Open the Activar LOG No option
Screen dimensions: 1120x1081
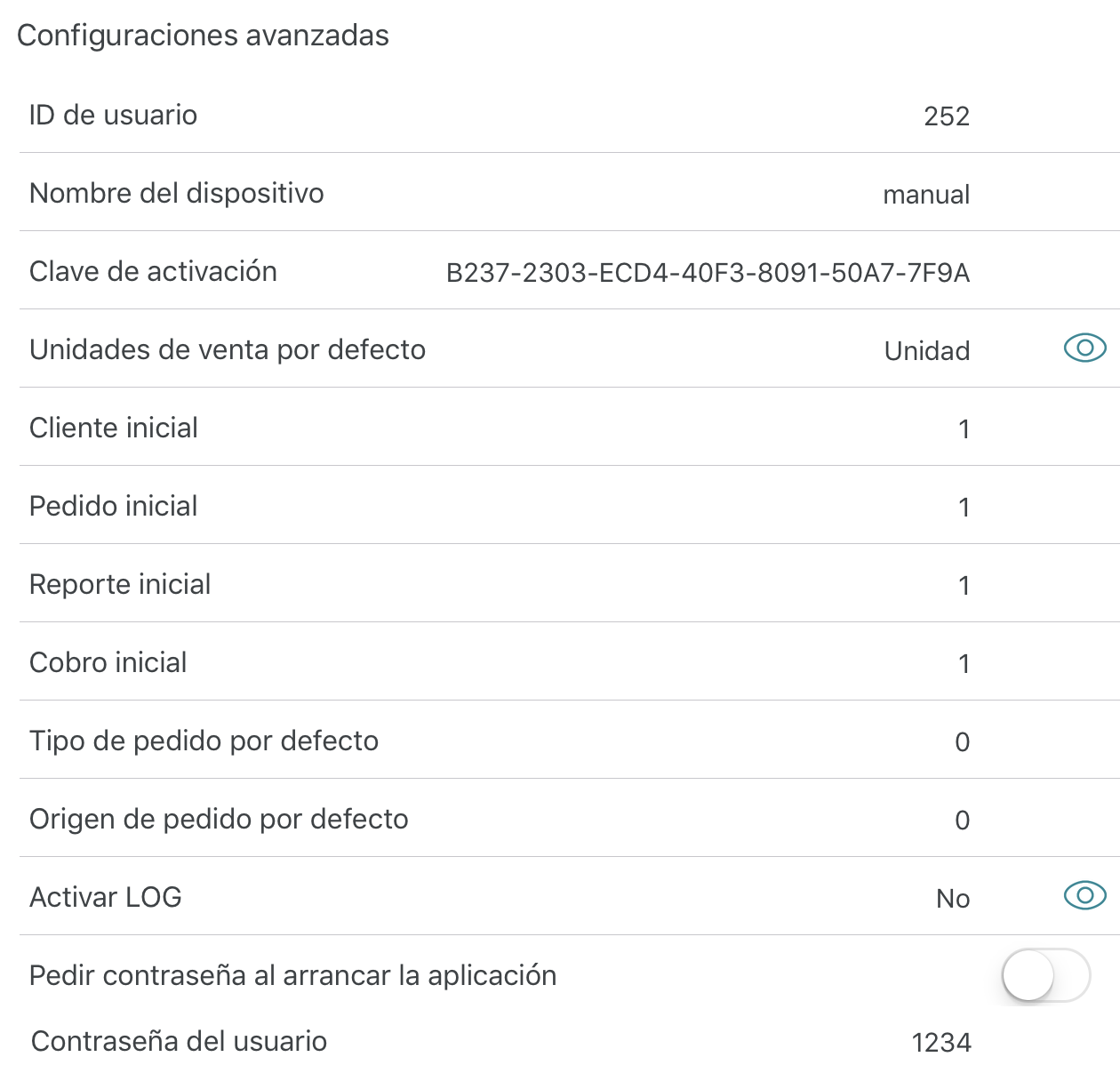(953, 899)
